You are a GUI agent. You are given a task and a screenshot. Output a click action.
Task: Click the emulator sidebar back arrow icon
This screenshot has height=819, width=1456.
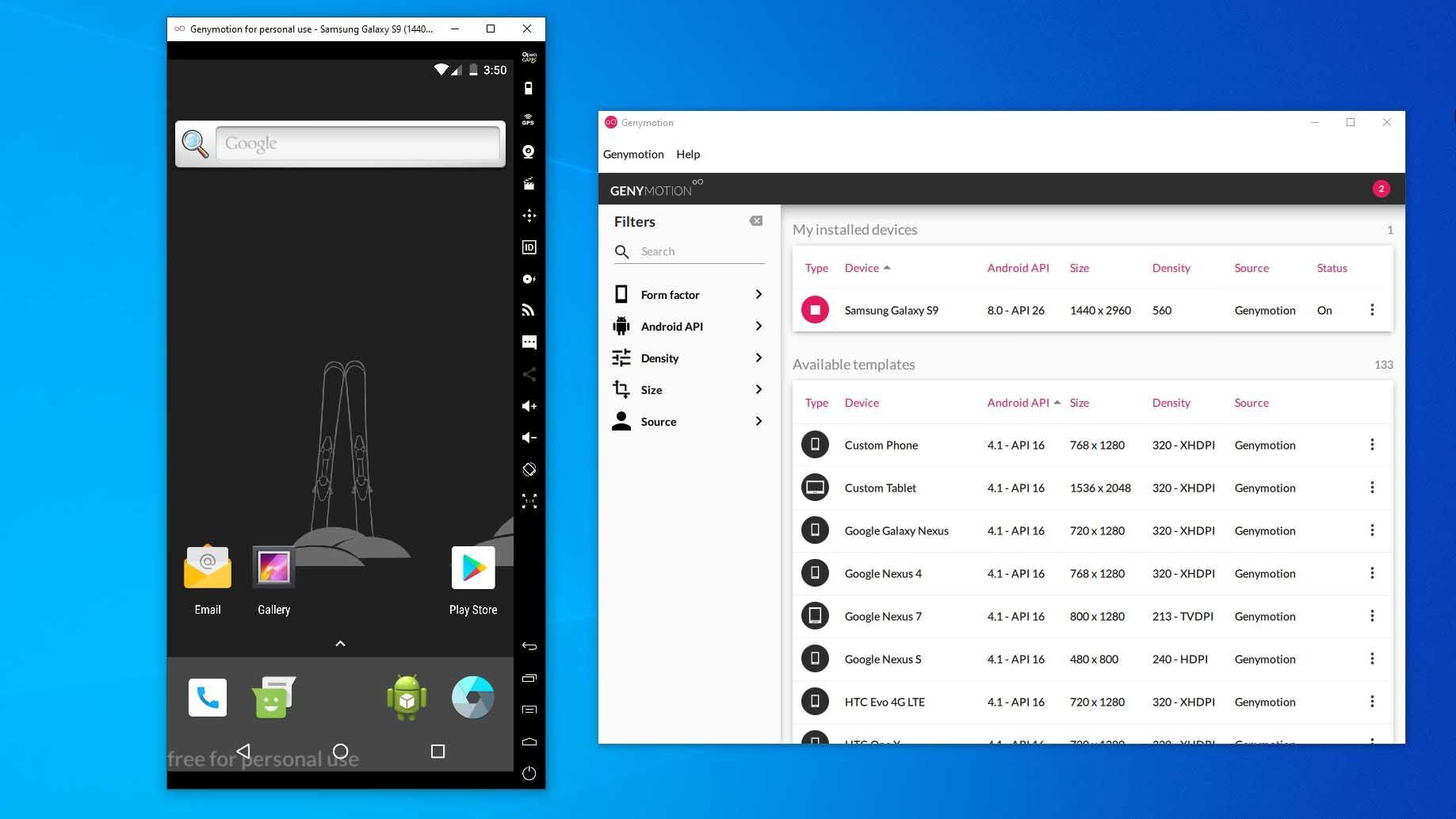pyautogui.click(x=529, y=646)
